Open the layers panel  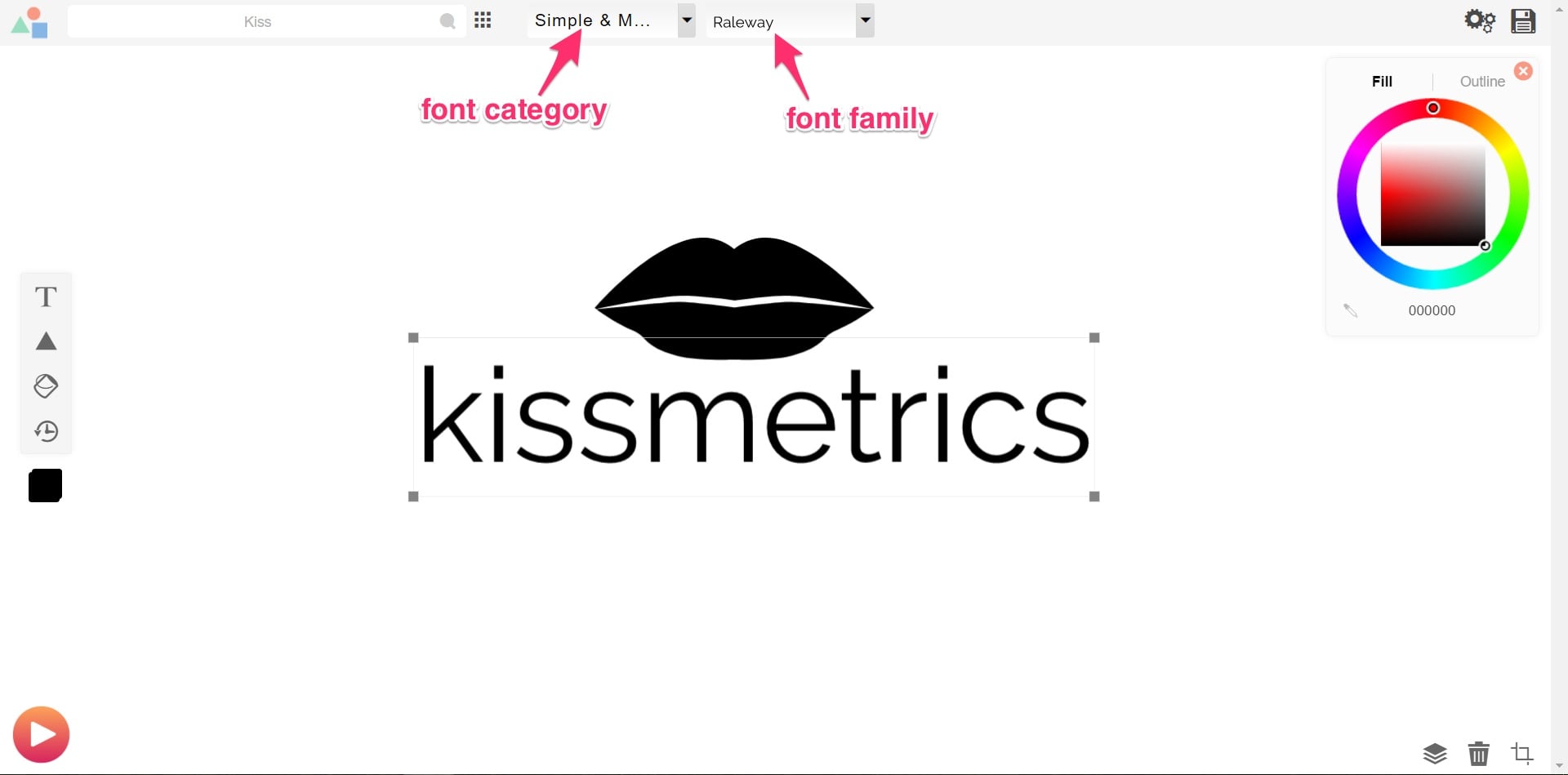click(1435, 753)
